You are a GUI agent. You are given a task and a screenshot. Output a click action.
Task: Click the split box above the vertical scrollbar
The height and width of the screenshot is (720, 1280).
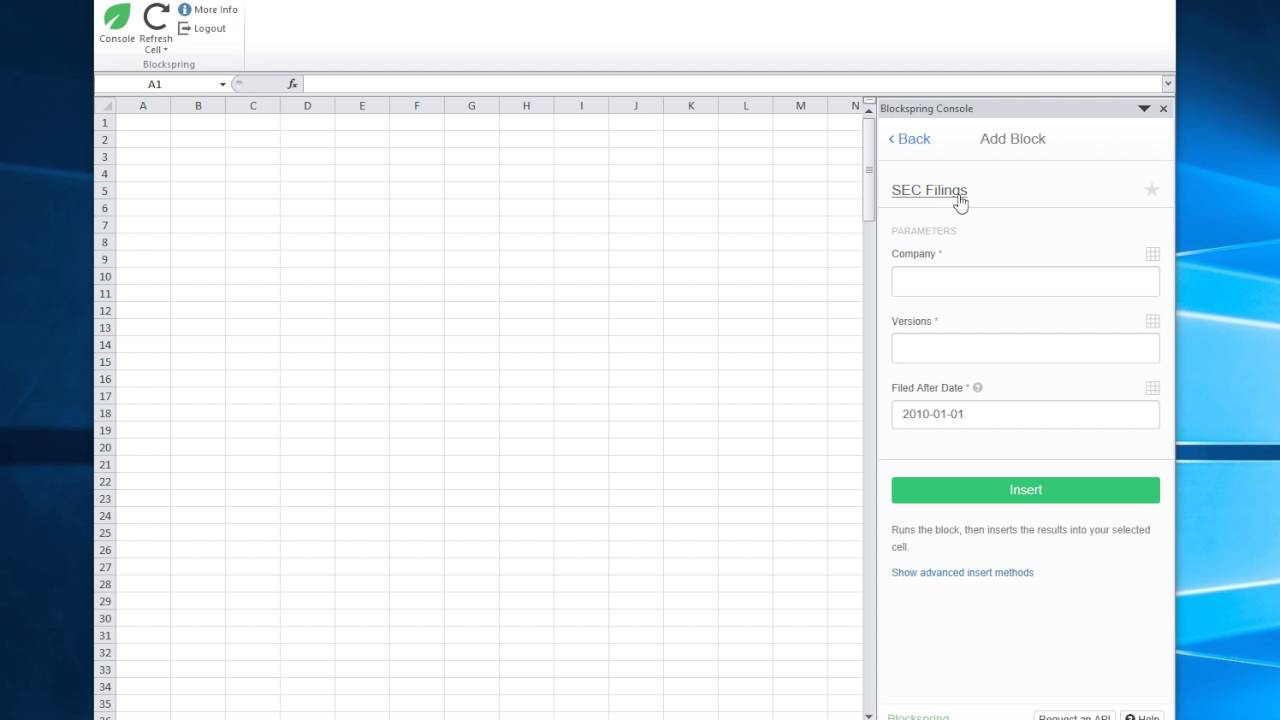(869, 101)
